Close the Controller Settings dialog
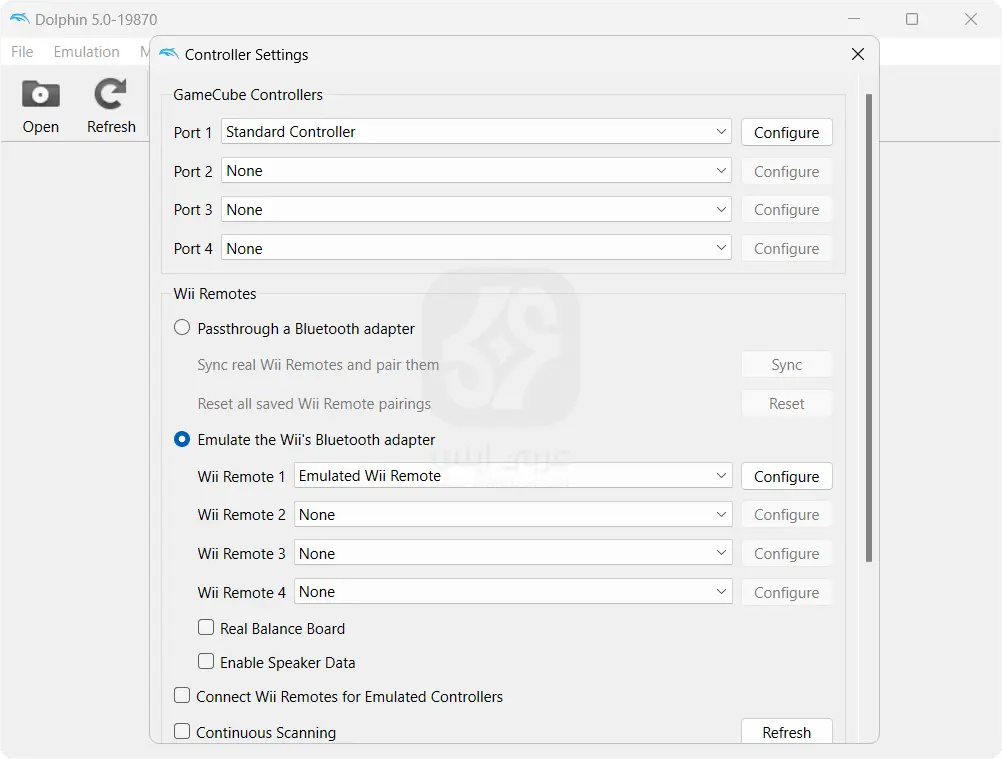Screen dimensions: 1002x759 pos(857,55)
